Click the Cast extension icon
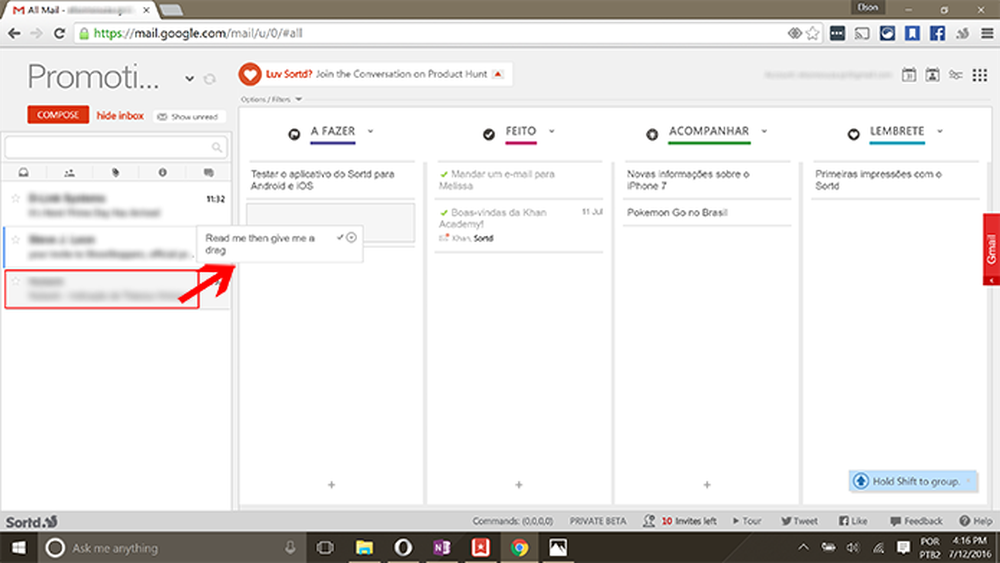The height and width of the screenshot is (563, 1000). click(862, 33)
